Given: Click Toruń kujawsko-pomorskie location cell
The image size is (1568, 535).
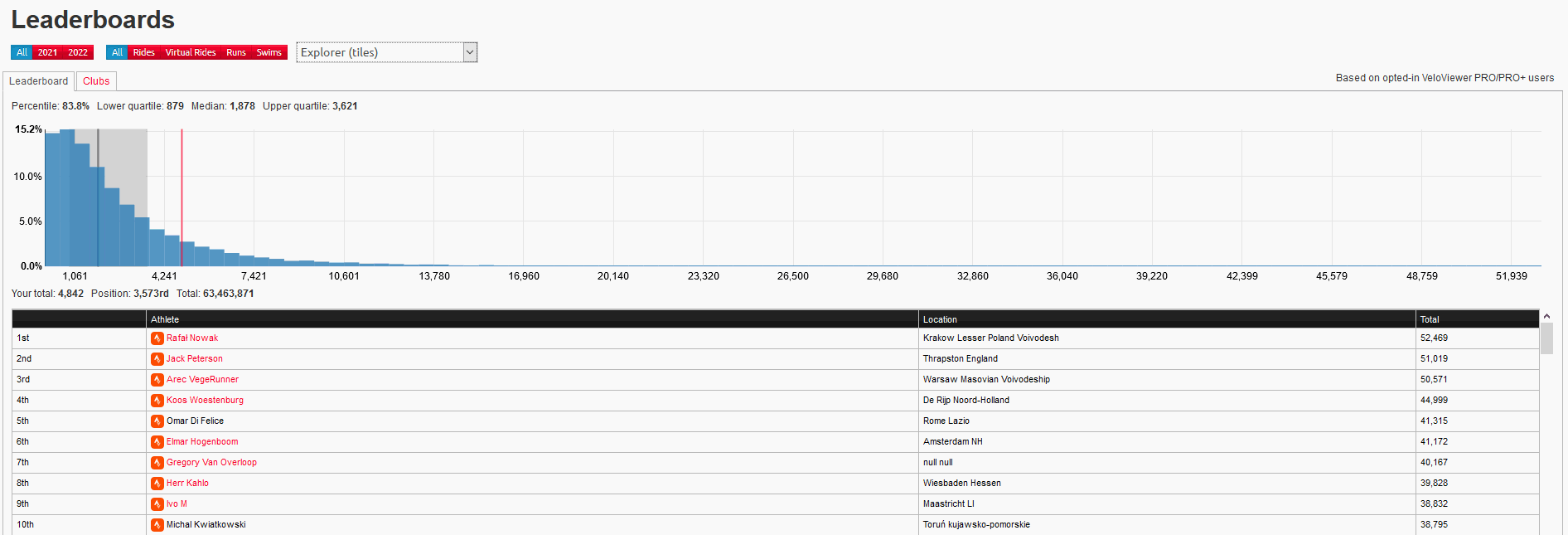Looking at the screenshot, I should [1167, 525].
